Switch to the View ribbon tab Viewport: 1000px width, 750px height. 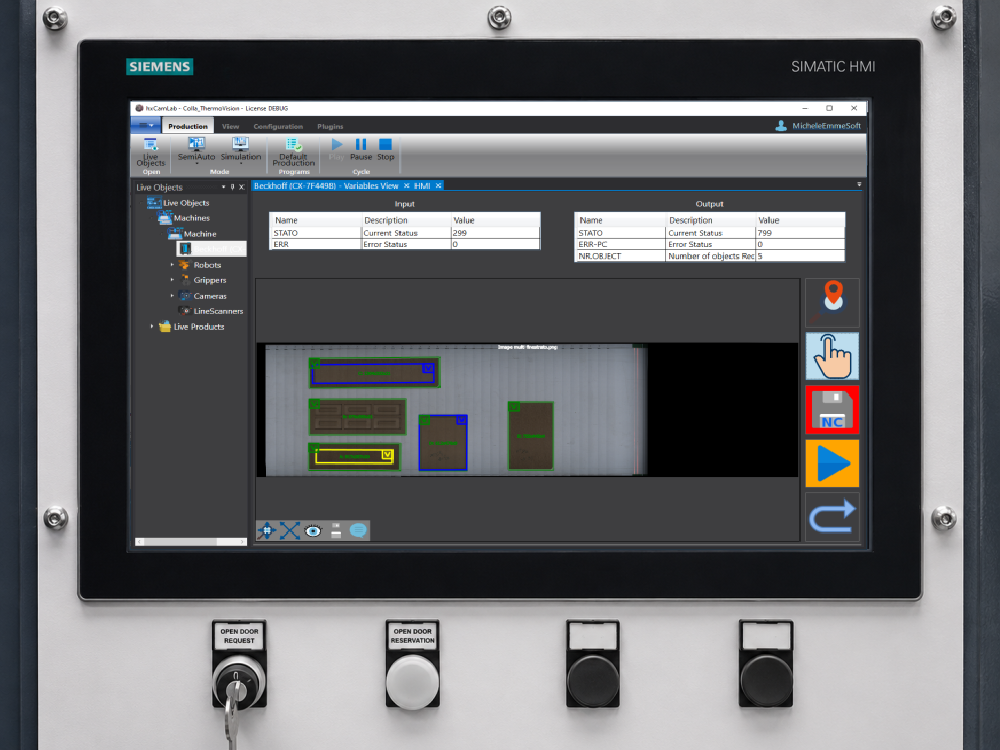pyautogui.click(x=230, y=126)
